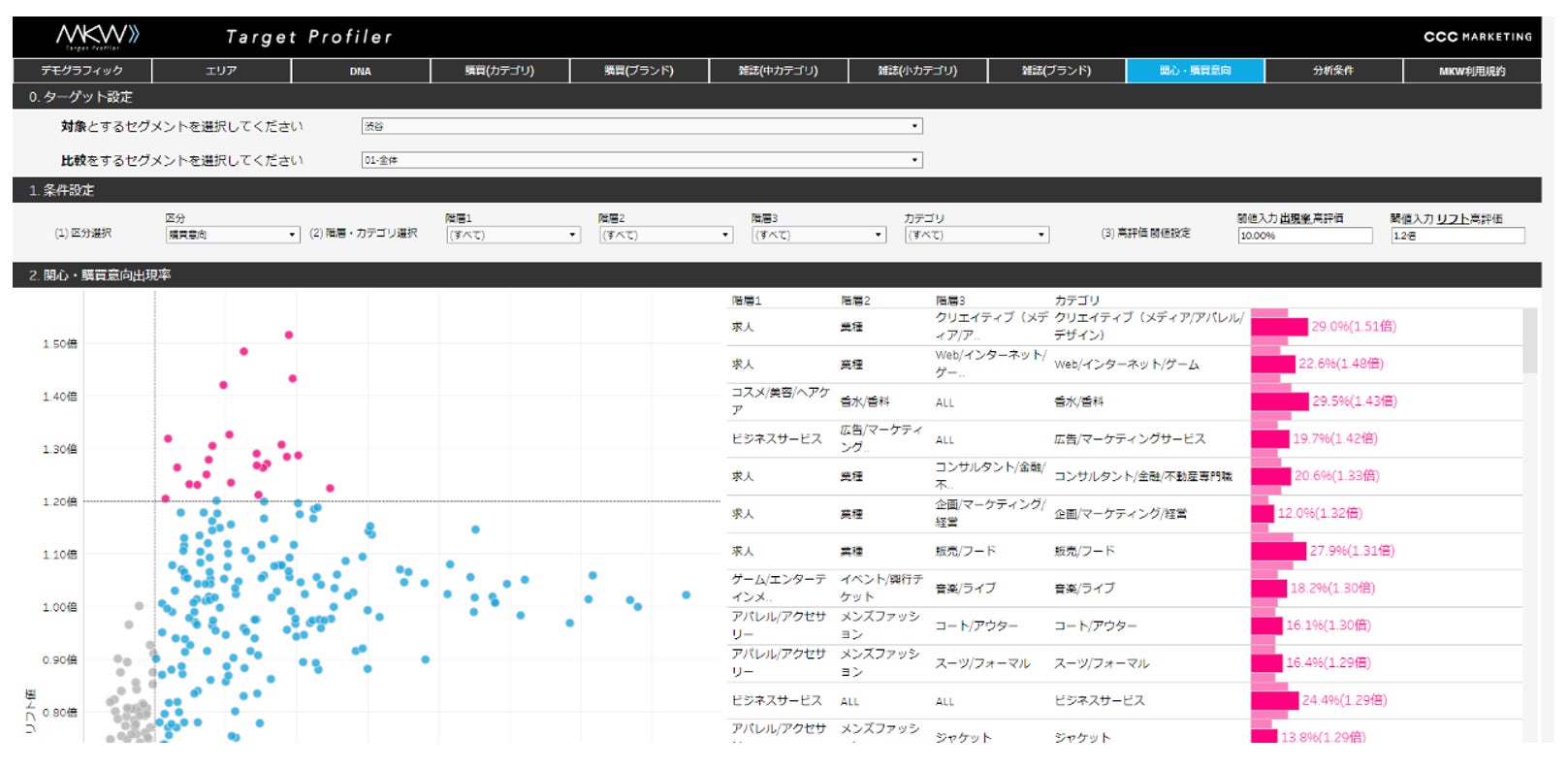This screenshot has height=768, width=1568.
Task: Click the 16.4%(1.29倍) bar for スーツ/フォーマル
Action: [x=1267, y=663]
